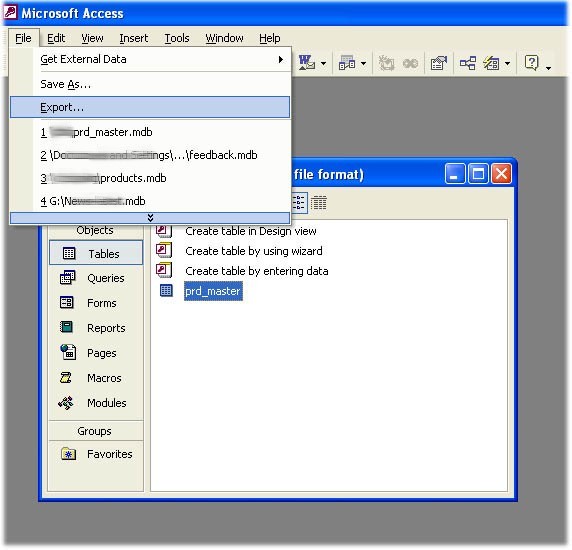The width and height of the screenshot is (572, 550).
Task: Select Export... in the File menu
Action: pos(150,107)
